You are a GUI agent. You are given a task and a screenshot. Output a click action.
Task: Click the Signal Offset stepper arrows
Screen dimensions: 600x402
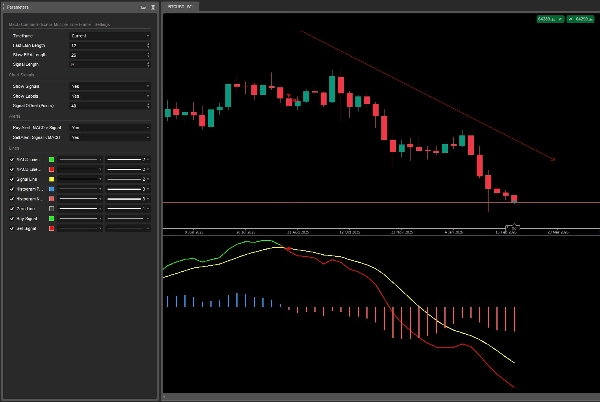click(x=148, y=106)
